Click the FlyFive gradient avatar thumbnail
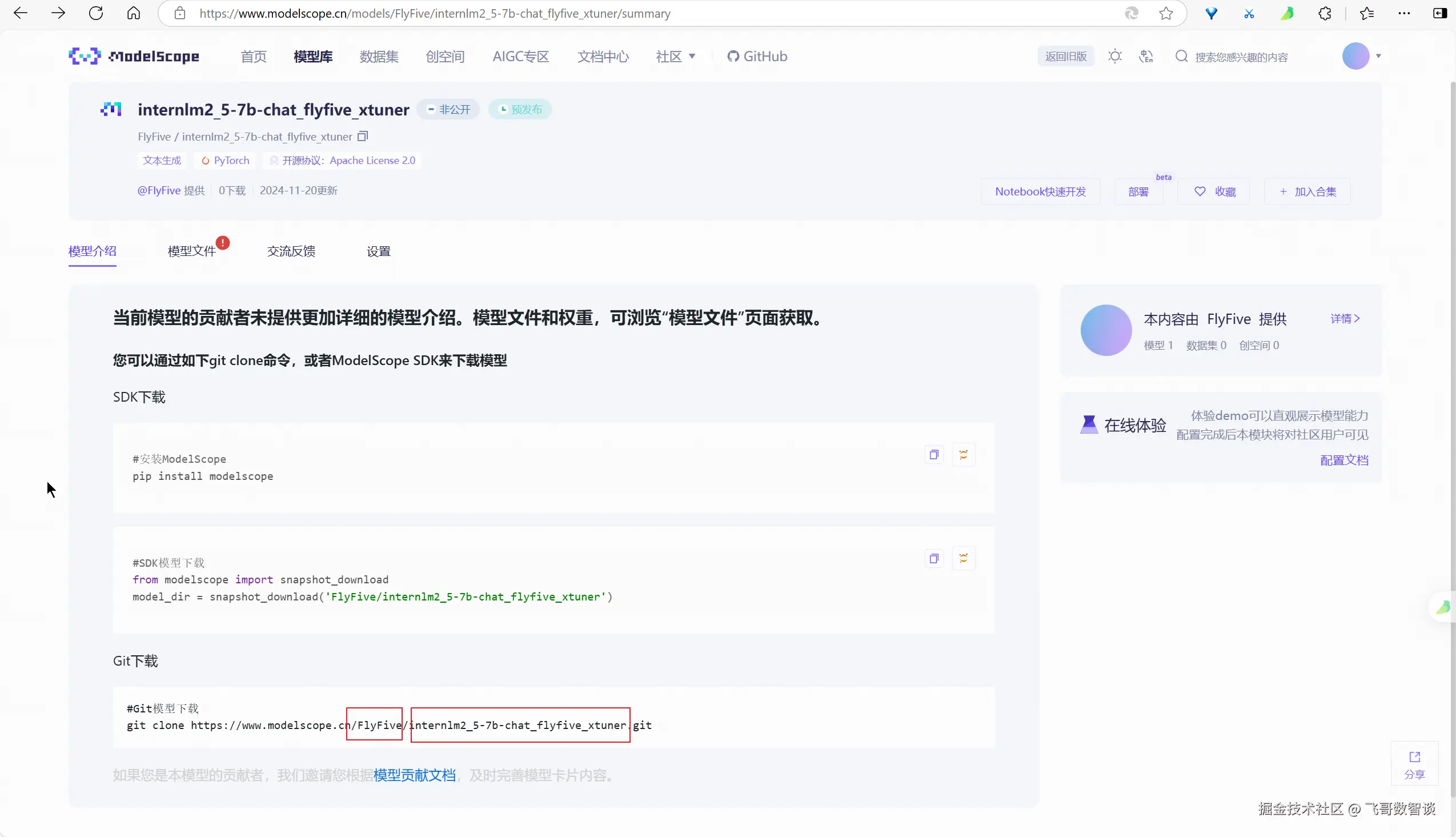1456x837 pixels. coord(1105,330)
